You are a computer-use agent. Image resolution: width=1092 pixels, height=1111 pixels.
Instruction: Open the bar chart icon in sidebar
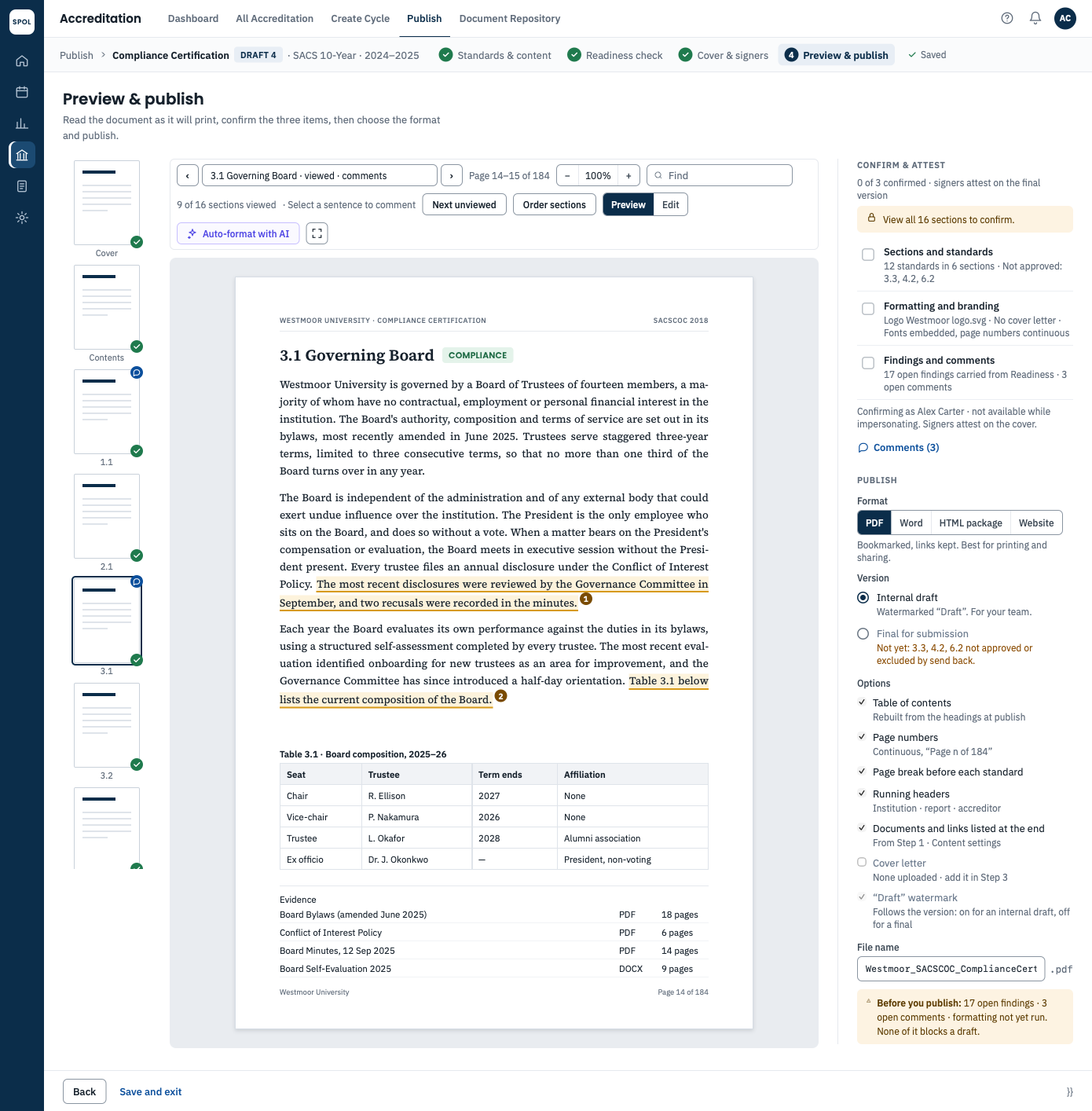[22, 123]
